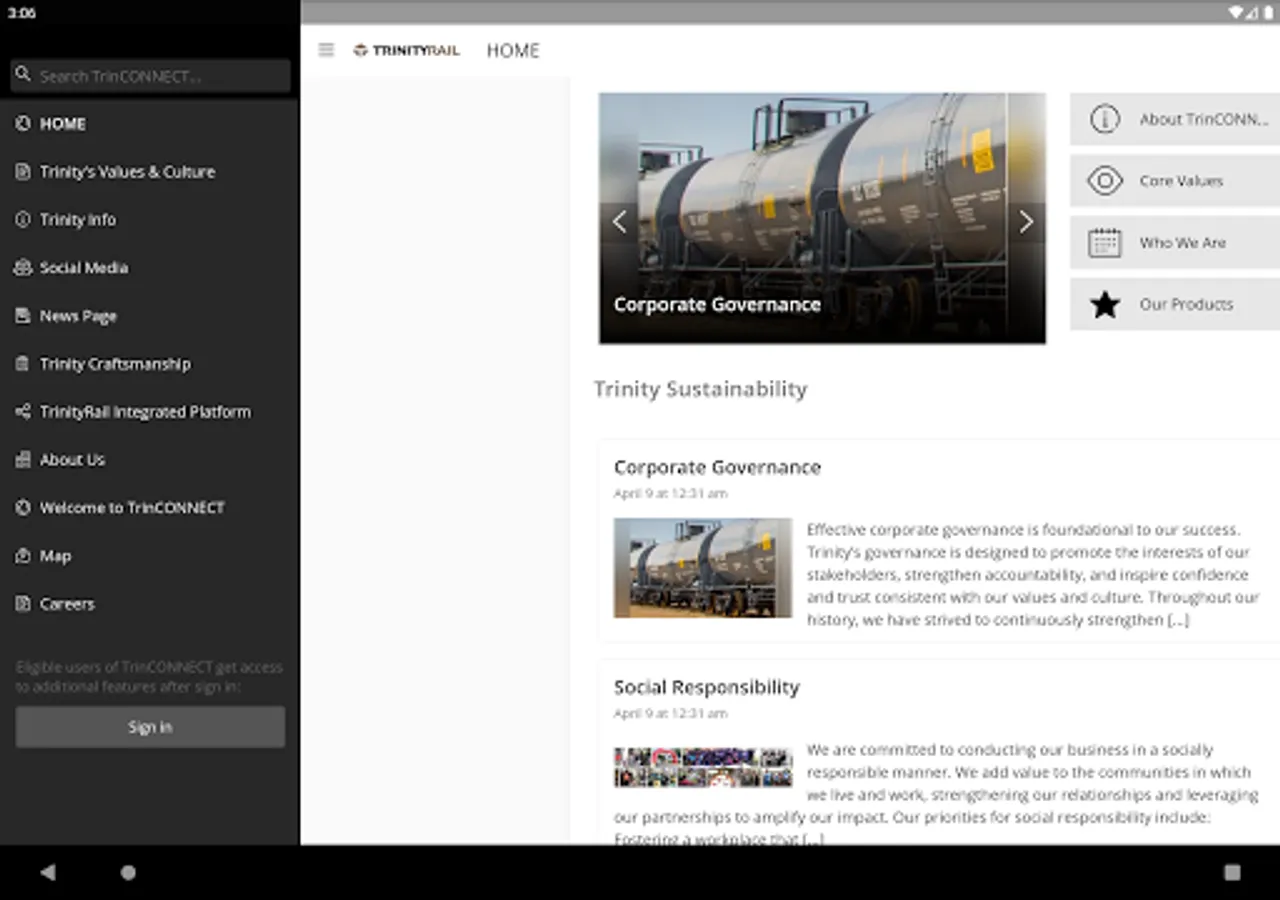This screenshot has height=900, width=1280.
Task: Open the About TrinCONNECT quick link
Action: coord(1175,119)
